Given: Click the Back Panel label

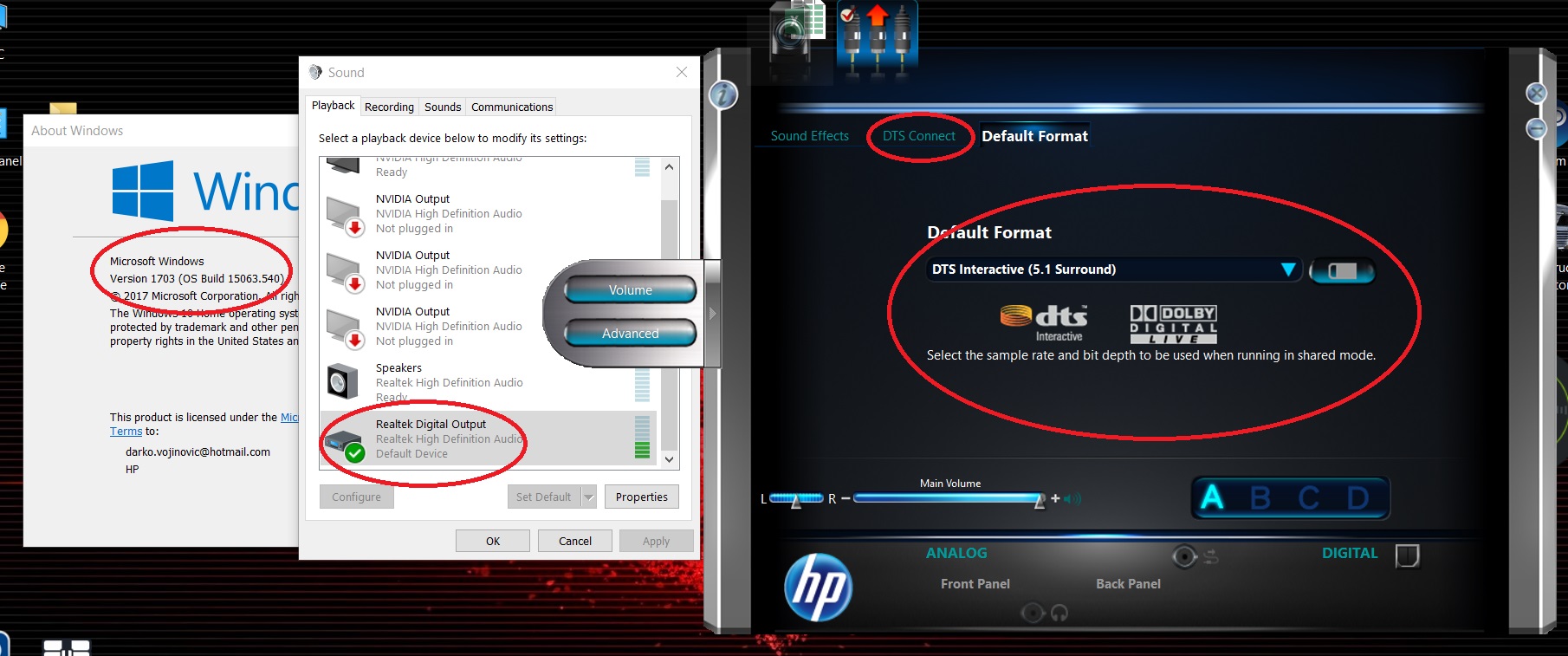Looking at the screenshot, I should point(1128,584).
